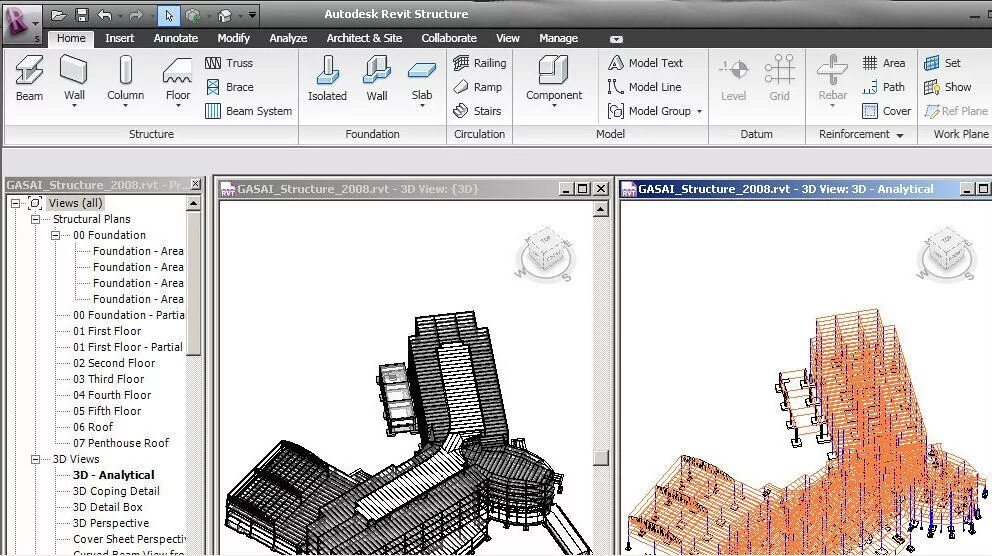
Task: Open the 01 First Floor plan
Action: [x=107, y=331]
